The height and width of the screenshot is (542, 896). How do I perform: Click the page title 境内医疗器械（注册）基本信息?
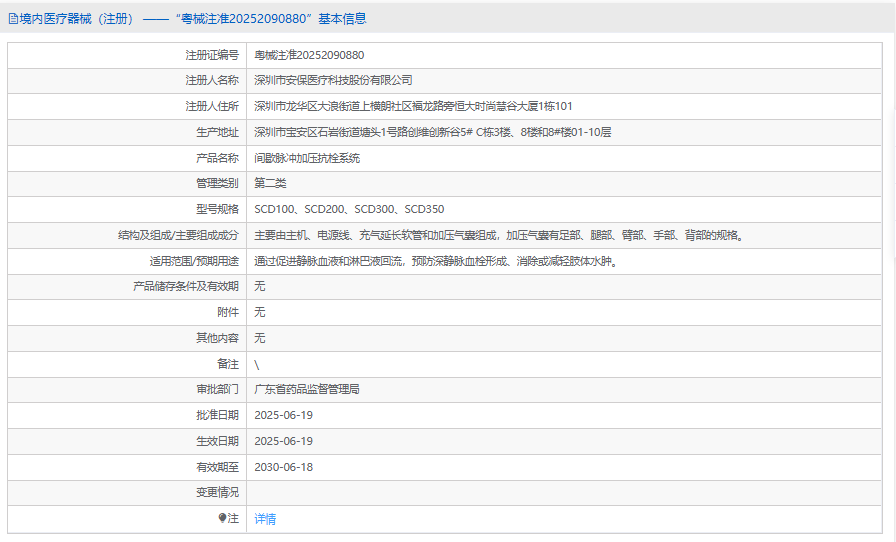(x=192, y=19)
